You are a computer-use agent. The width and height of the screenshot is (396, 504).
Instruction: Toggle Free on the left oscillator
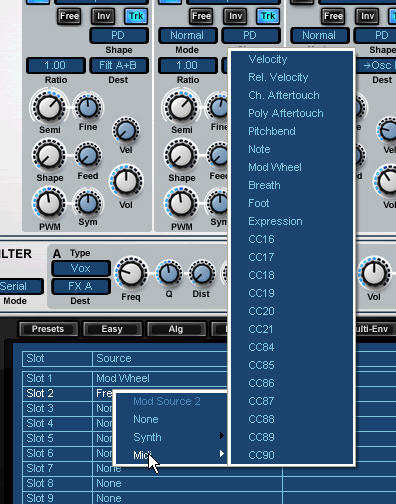(69, 16)
